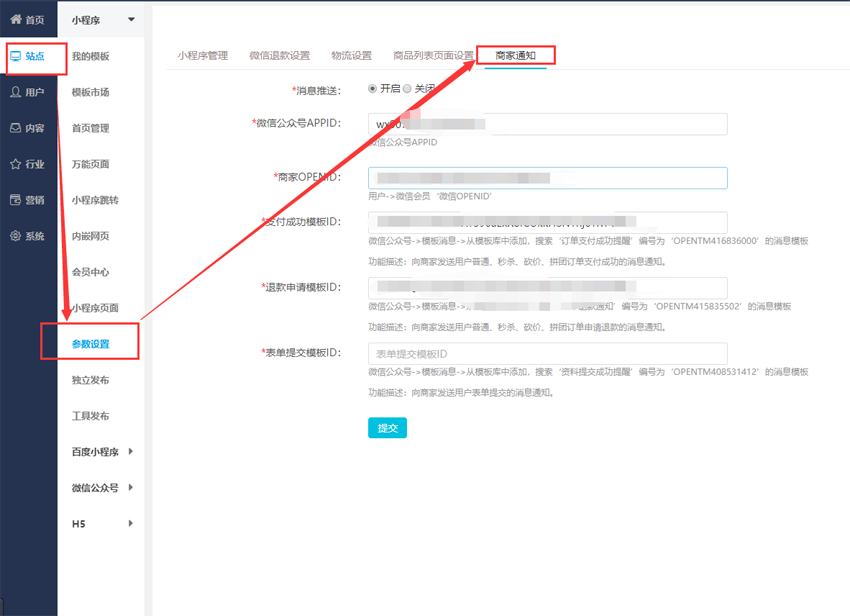
Task: Select the 关闭 radio button
Action: click(x=407, y=89)
